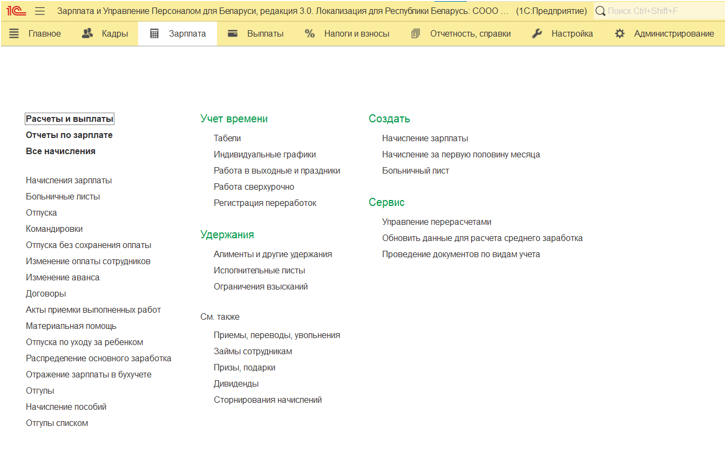Open Исполнительные листы
The width and height of the screenshot is (726, 453).
coord(259,271)
